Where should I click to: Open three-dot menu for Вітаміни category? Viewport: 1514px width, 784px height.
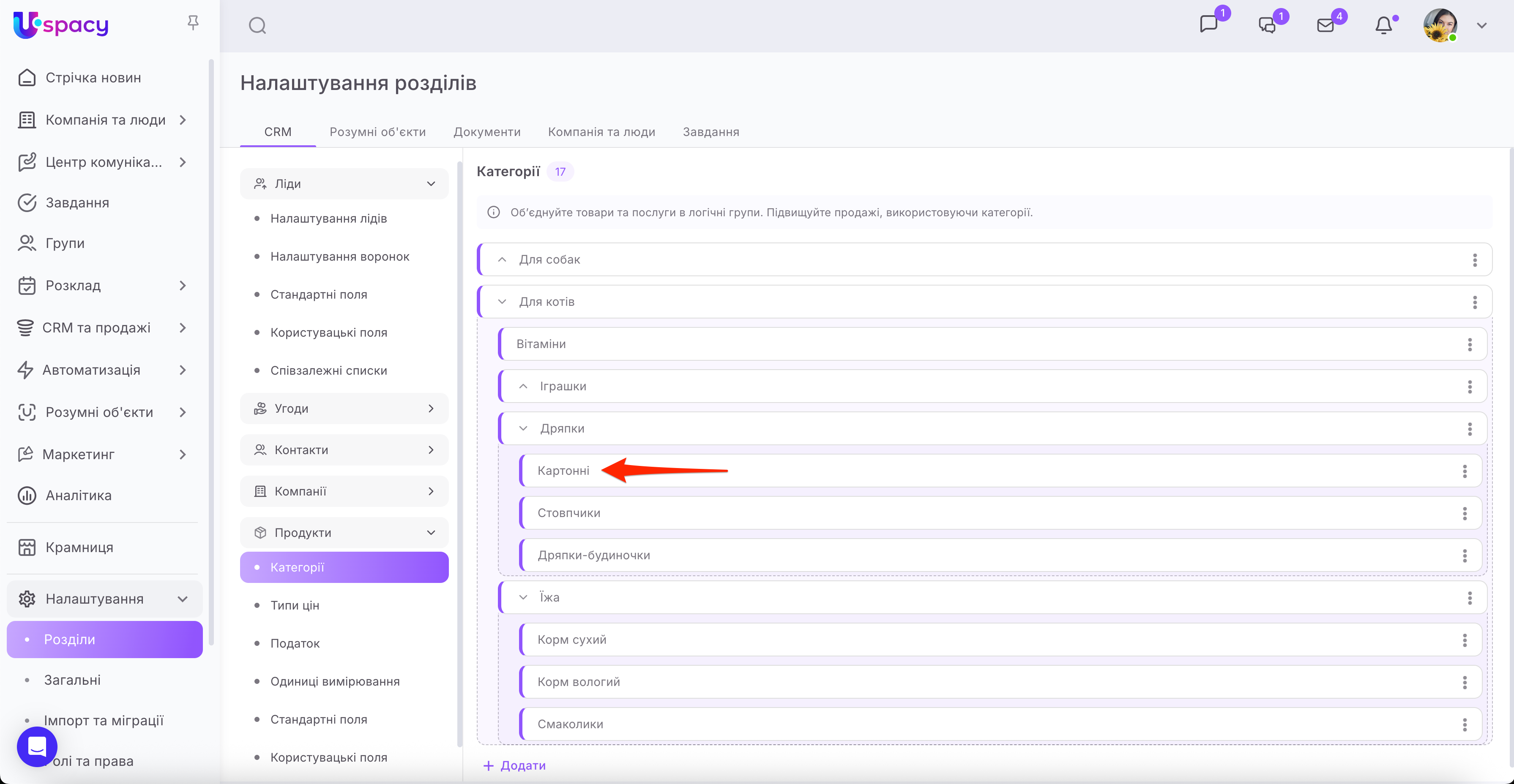pos(1469,344)
